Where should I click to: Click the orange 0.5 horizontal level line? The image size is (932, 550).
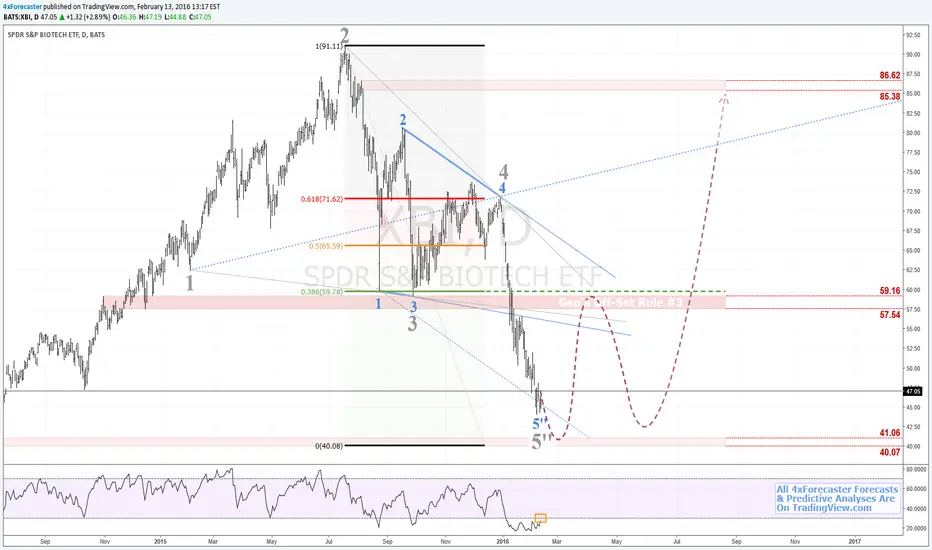[414, 245]
